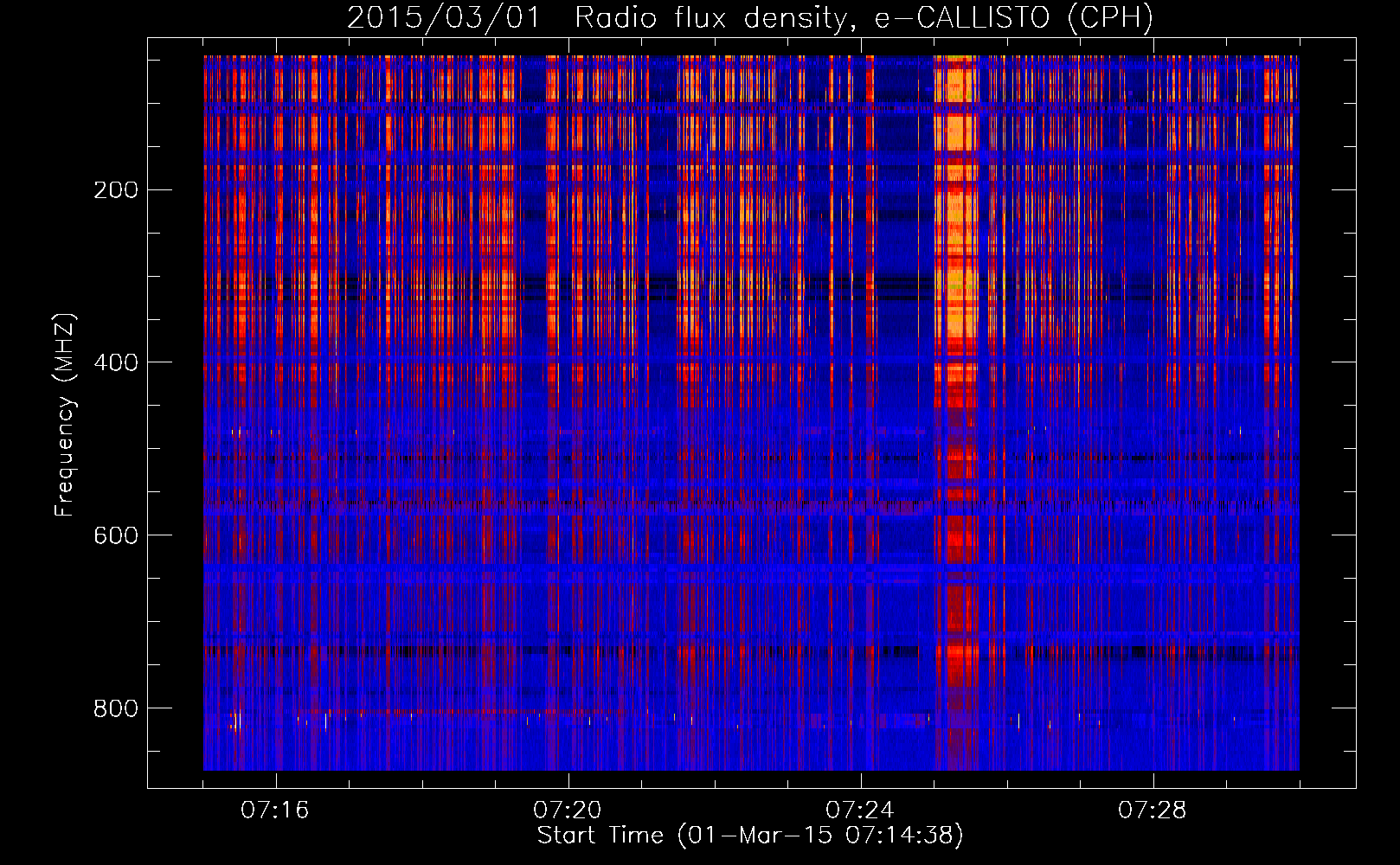Click the 07:28 time tick label
Image resolution: width=1400 pixels, height=865 pixels.
[x=1152, y=811]
